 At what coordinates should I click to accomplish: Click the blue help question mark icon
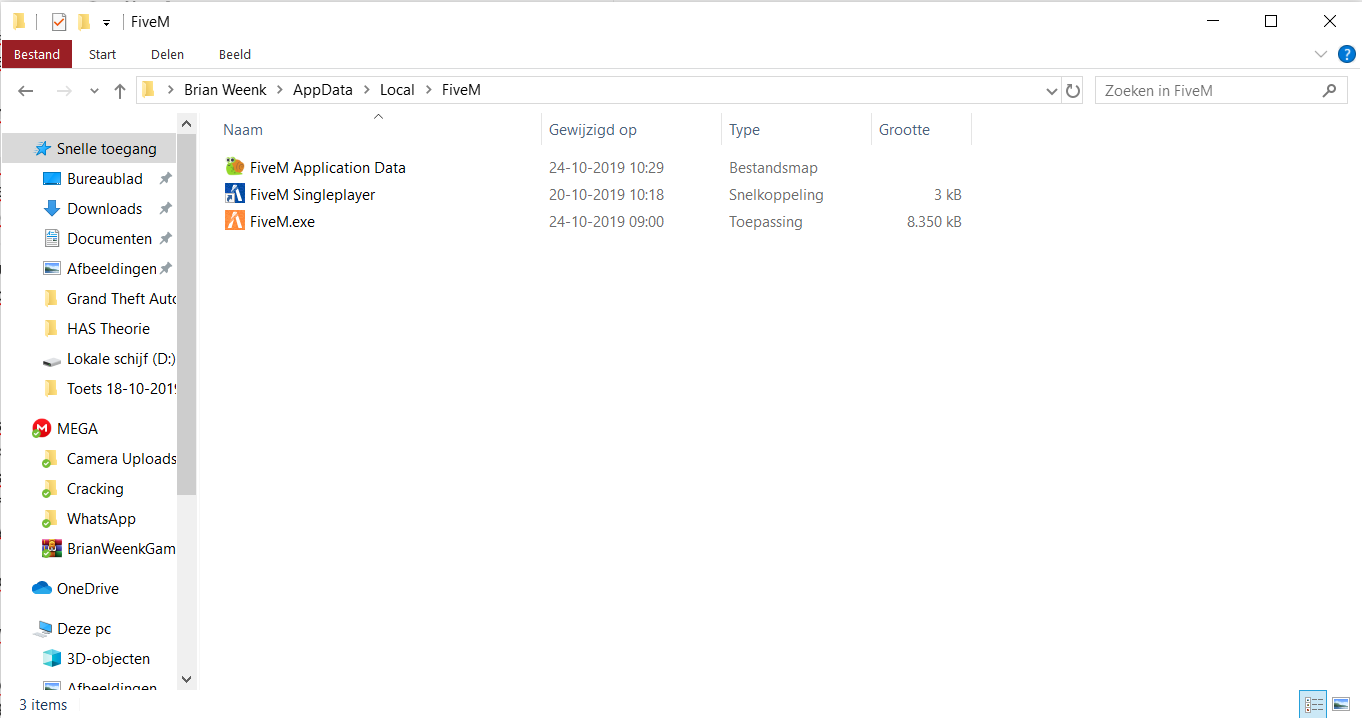coord(1345,54)
